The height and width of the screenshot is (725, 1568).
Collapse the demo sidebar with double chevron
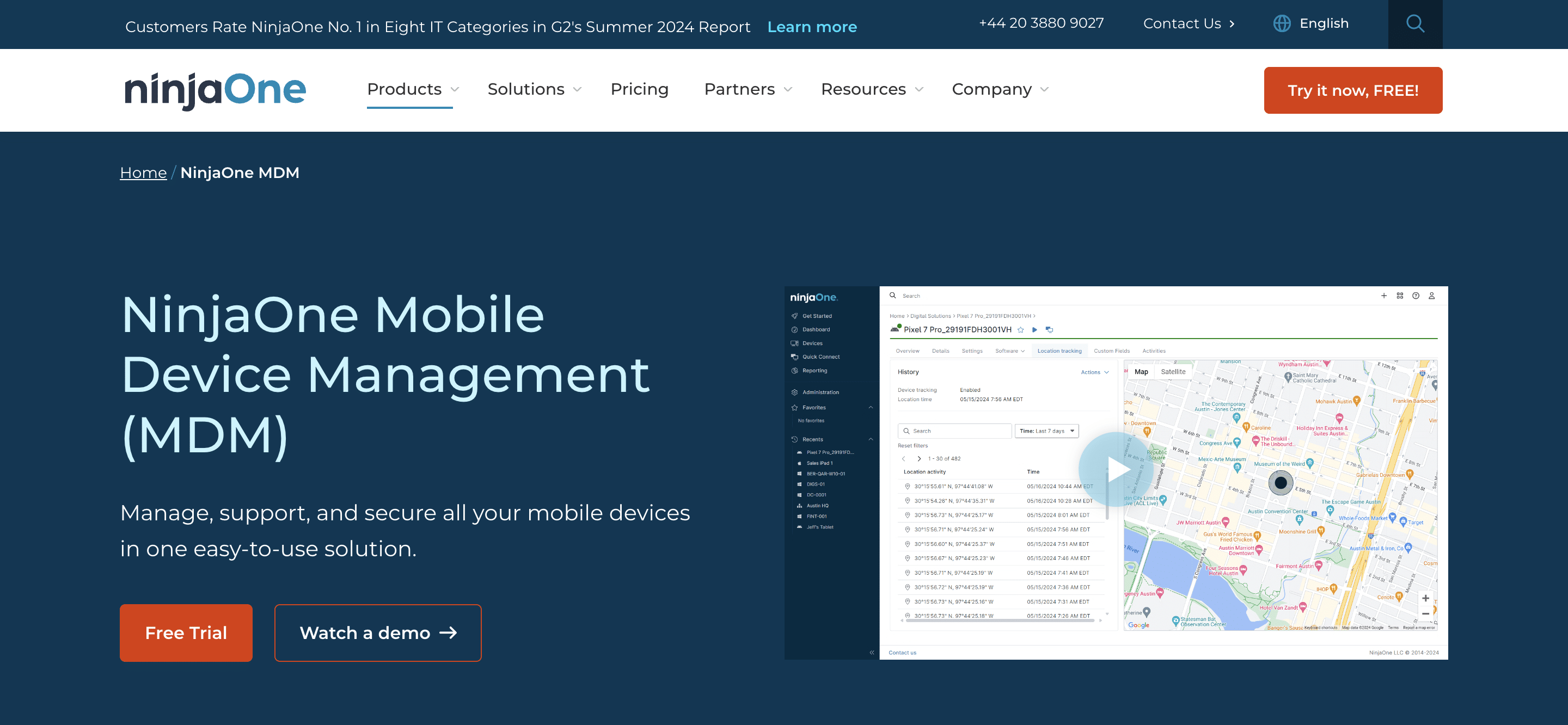pos(872,652)
